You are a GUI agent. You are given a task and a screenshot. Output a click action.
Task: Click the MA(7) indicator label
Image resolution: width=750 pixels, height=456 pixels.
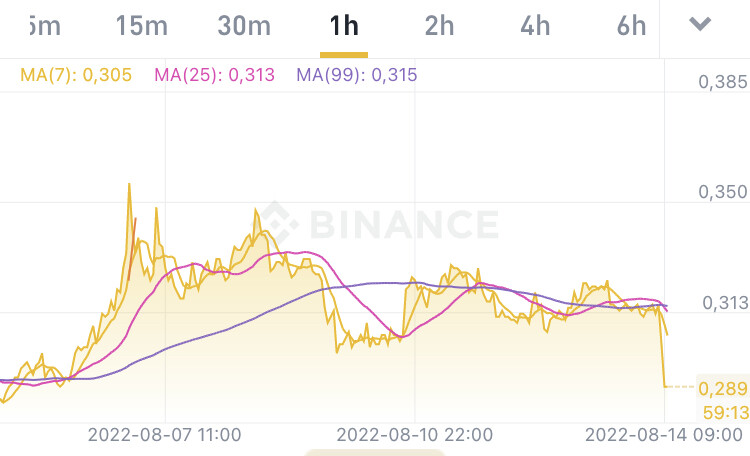76,75
